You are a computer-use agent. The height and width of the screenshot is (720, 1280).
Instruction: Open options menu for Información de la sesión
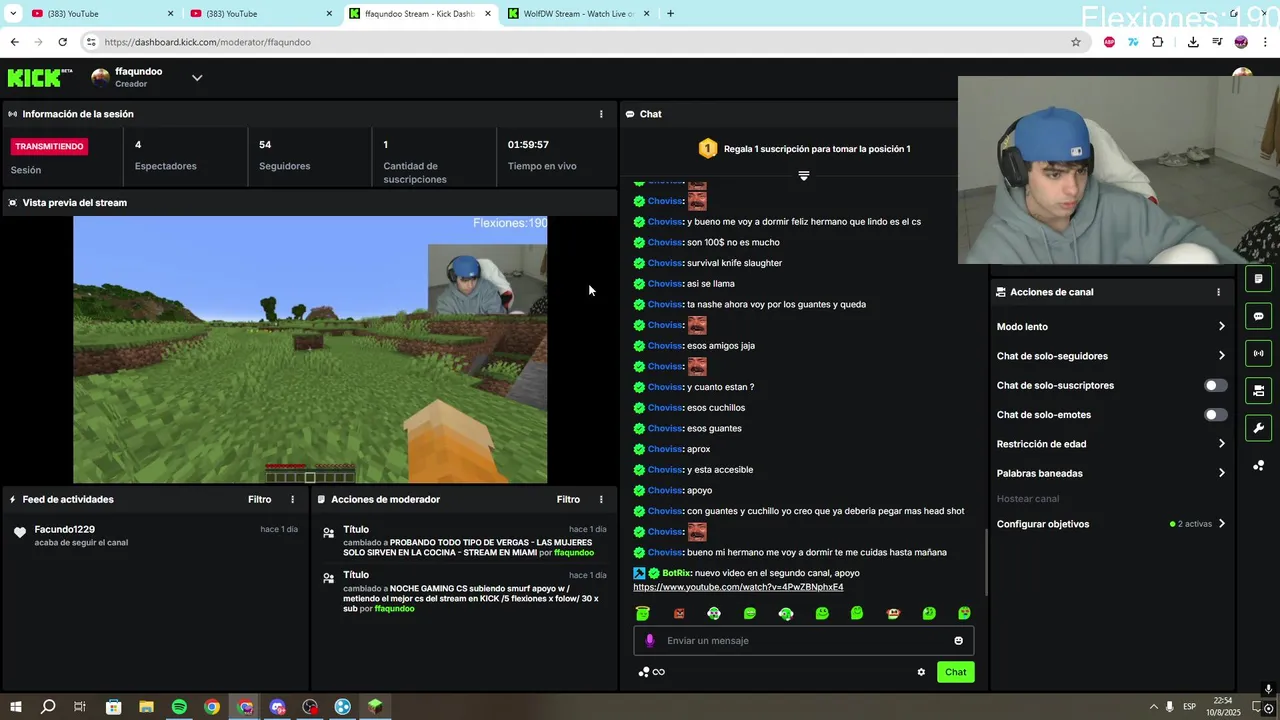pos(601,114)
